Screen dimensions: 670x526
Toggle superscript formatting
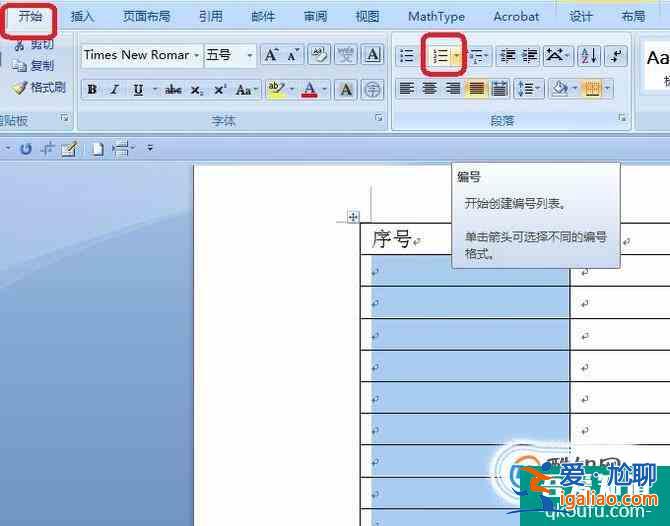[x=220, y=90]
